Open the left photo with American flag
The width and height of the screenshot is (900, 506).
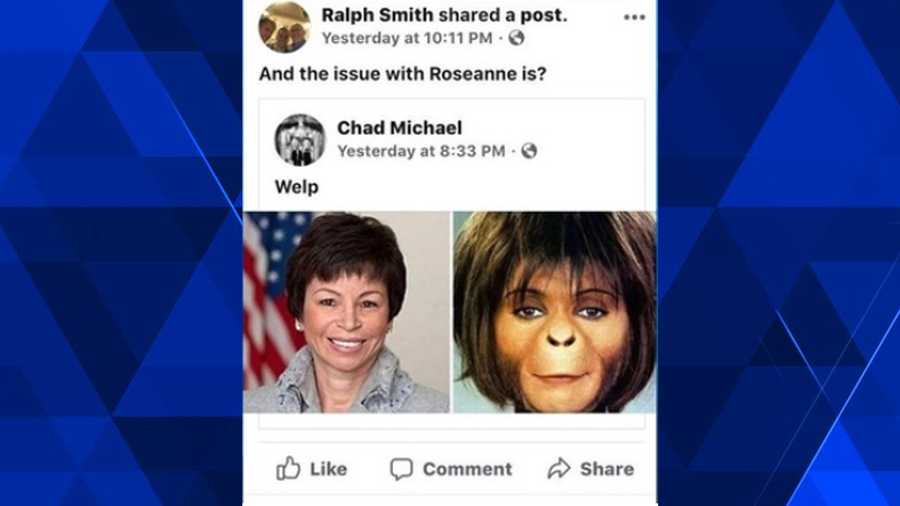[x=347, y=312]
